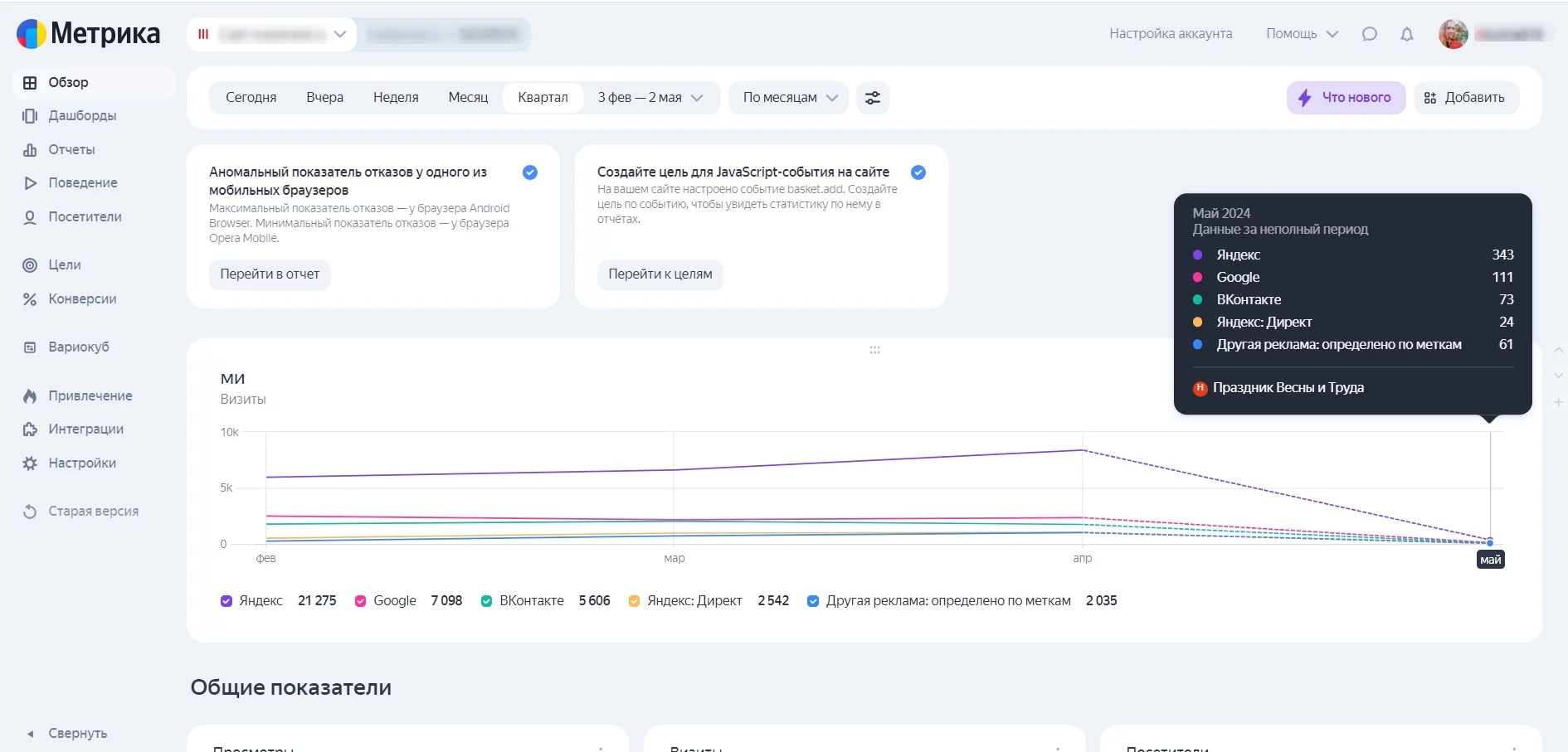Click the апр month axis label
The height and width of the screenshot is (752, 1568).
point(1083,558)
